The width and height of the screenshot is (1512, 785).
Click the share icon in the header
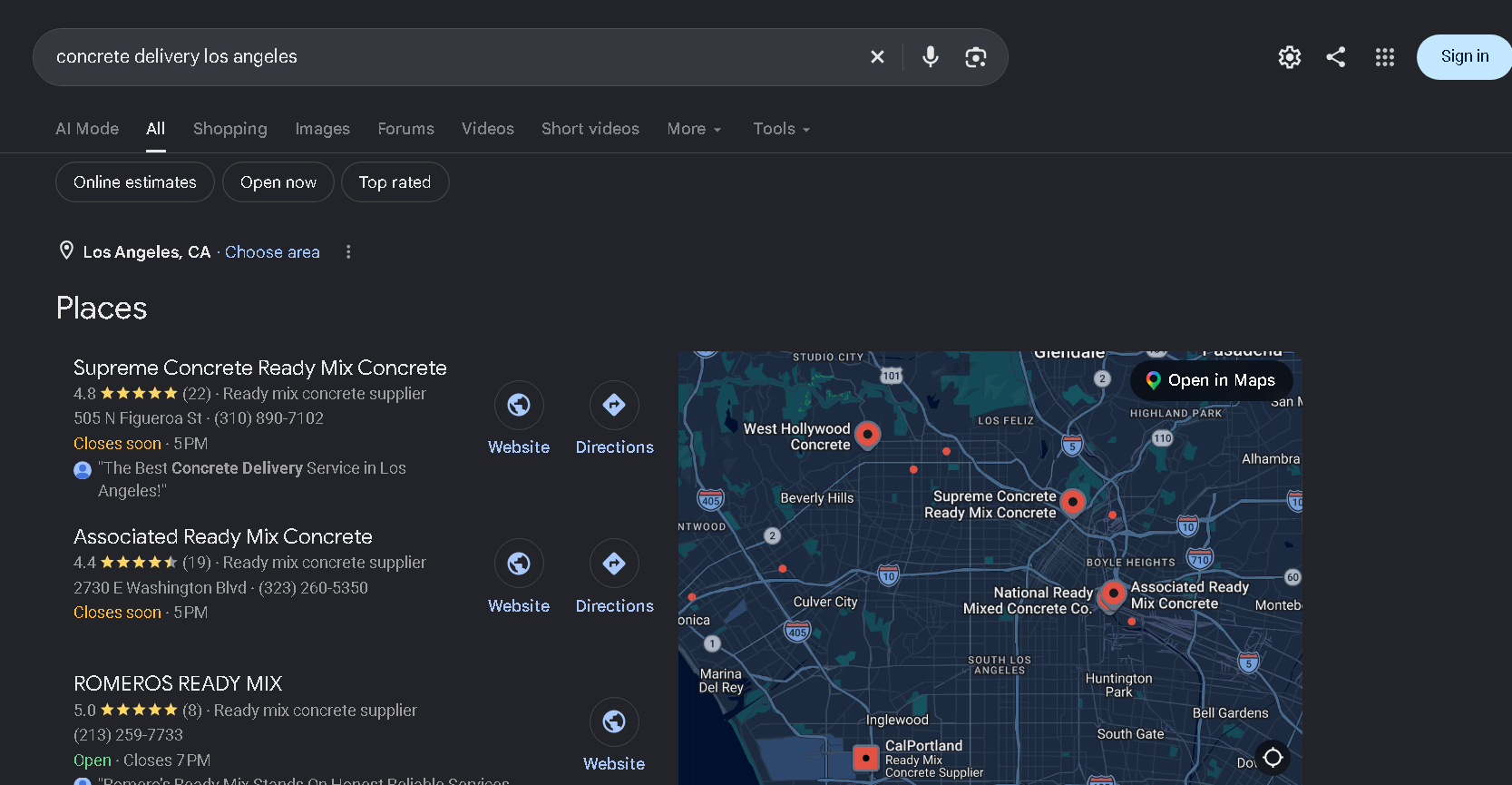coord(1336,57)
